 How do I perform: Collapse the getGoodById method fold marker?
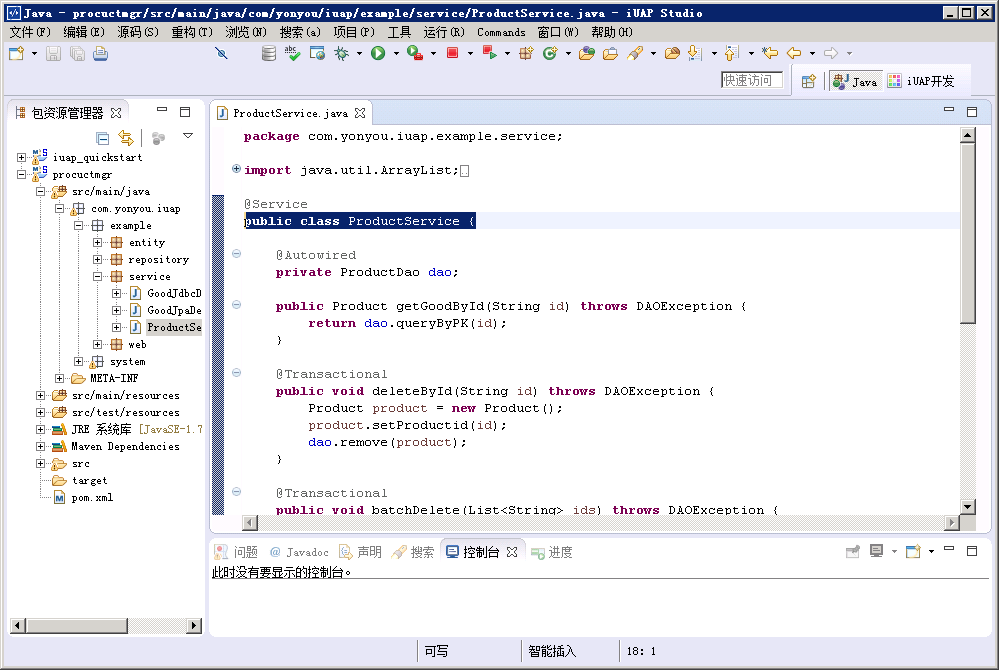tap(237, 305)
